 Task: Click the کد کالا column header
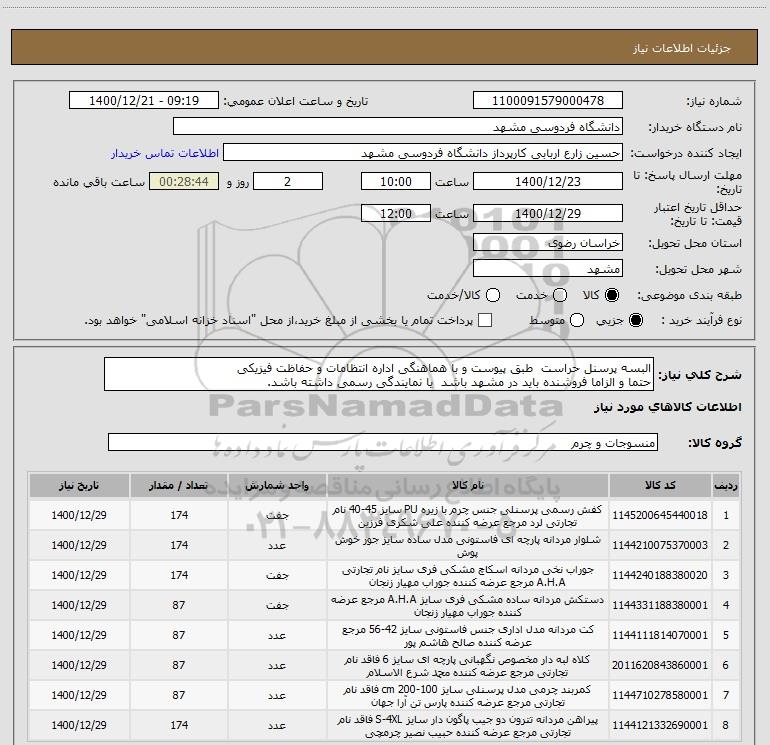click(660, 486)
